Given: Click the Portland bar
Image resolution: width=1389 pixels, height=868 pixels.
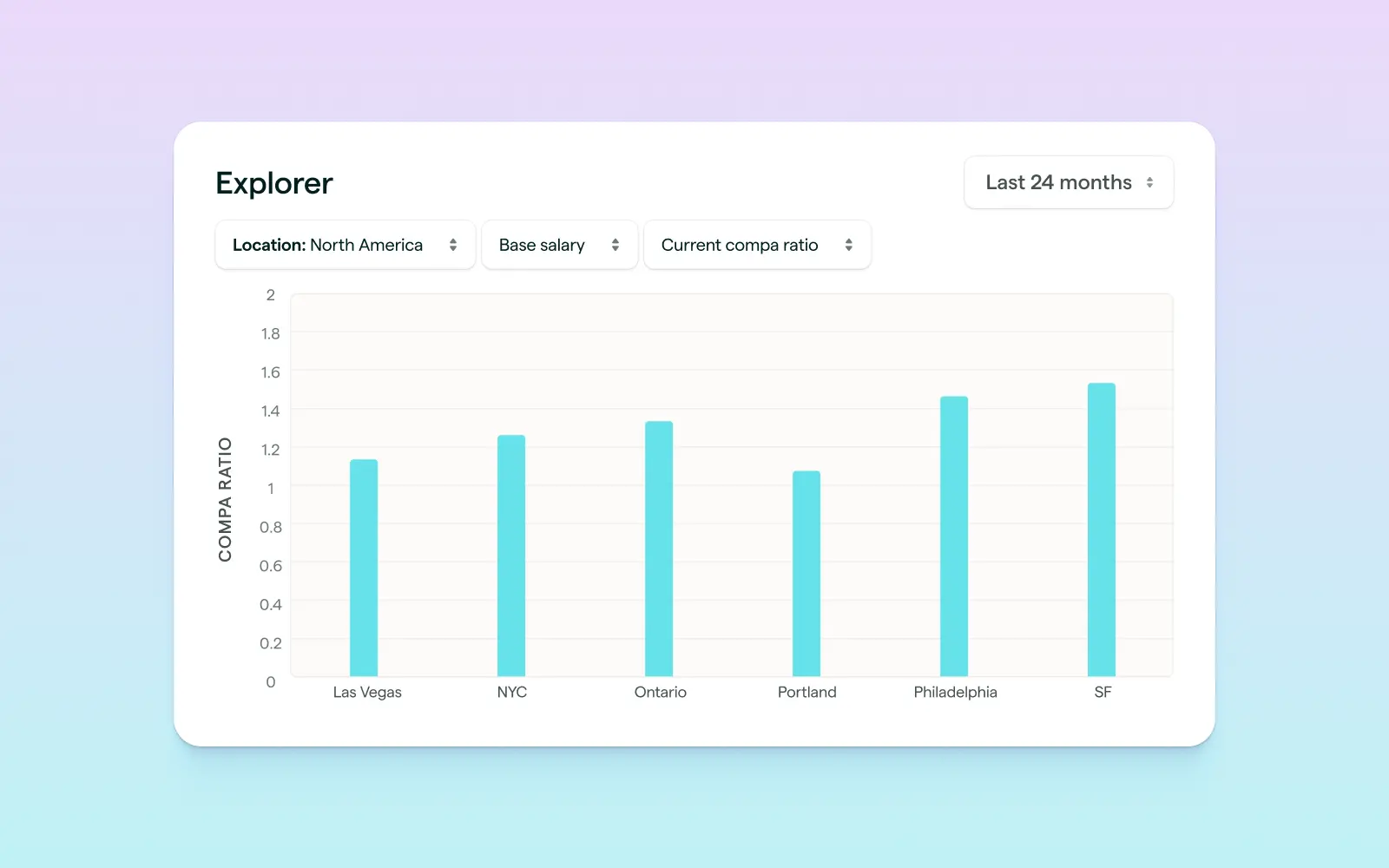Looking at the screenshot, I should (x=806, y=573).
